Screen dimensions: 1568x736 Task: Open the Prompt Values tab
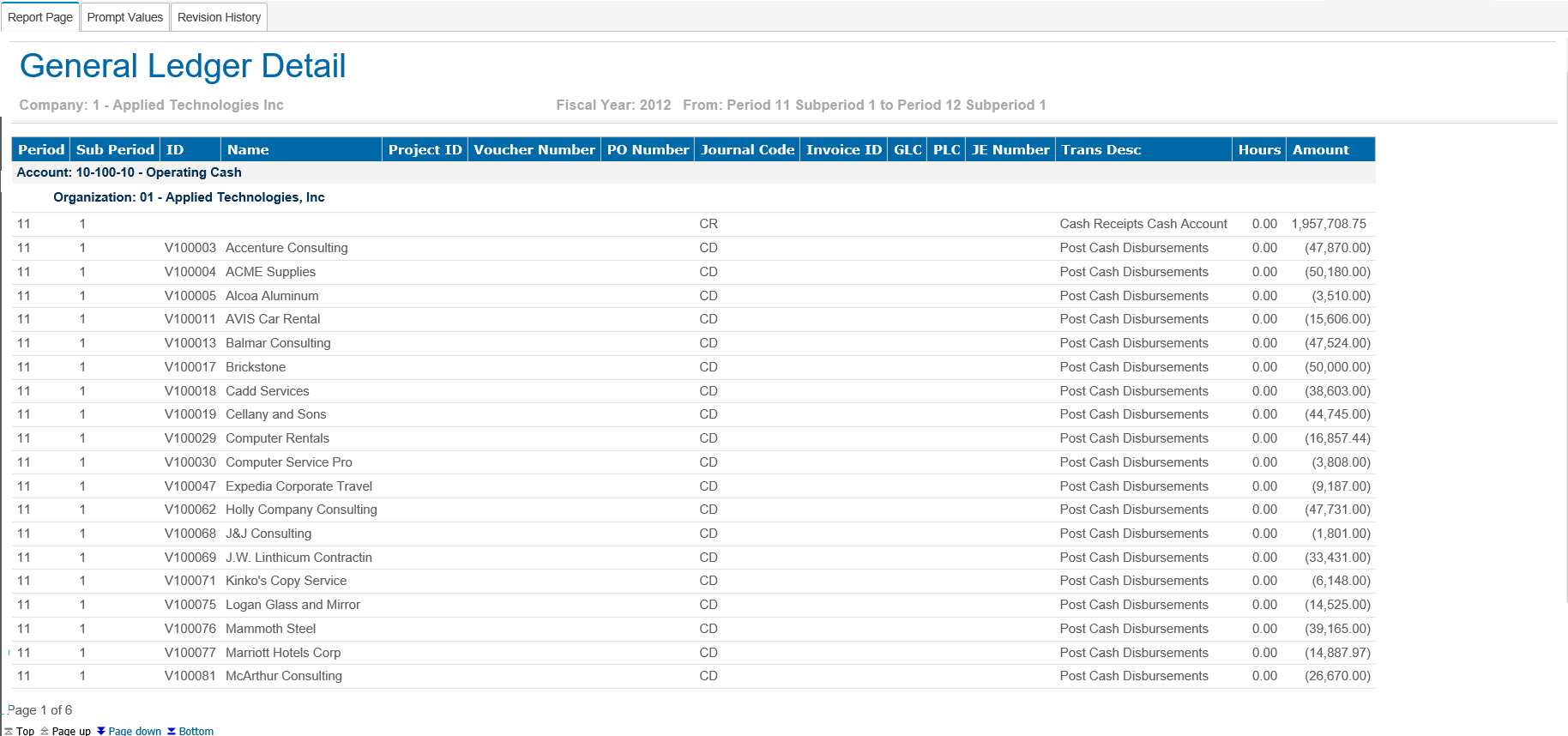point(125,17)
